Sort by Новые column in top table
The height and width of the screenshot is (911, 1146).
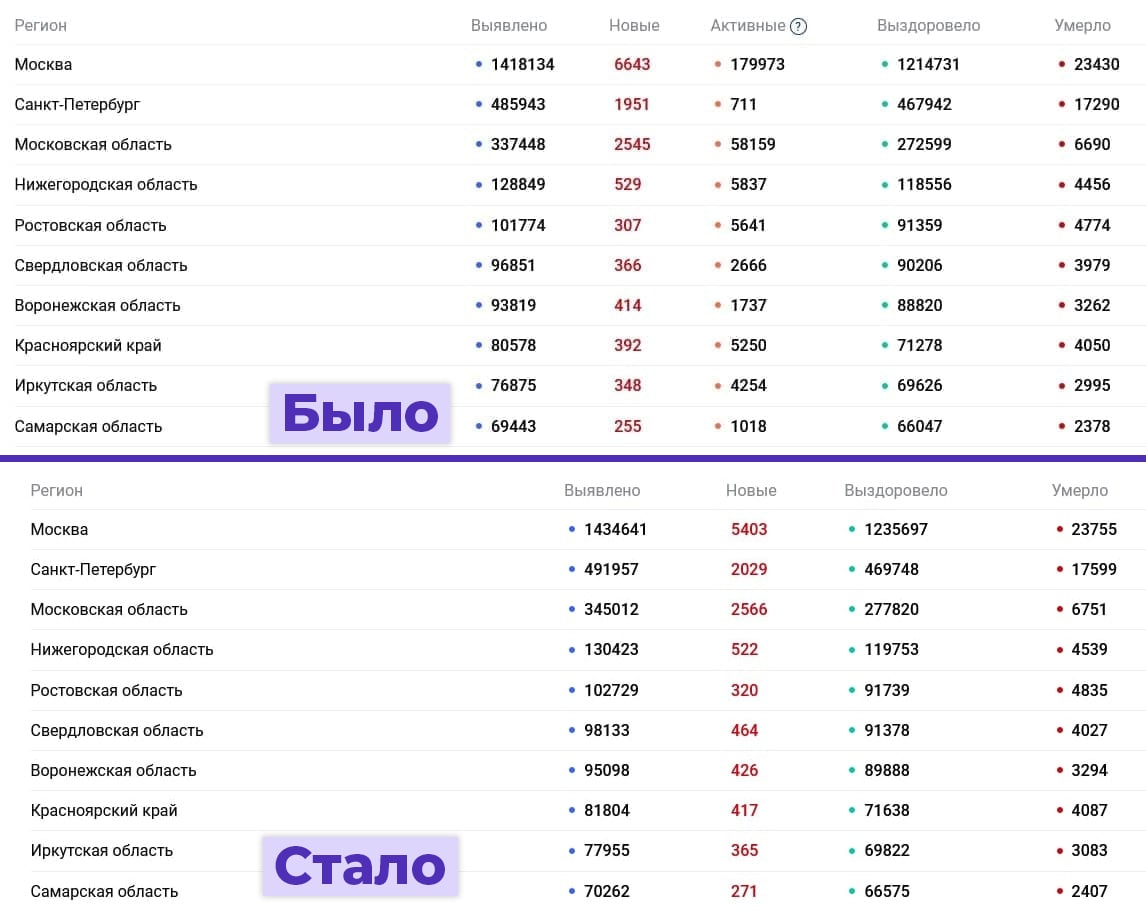634,26
